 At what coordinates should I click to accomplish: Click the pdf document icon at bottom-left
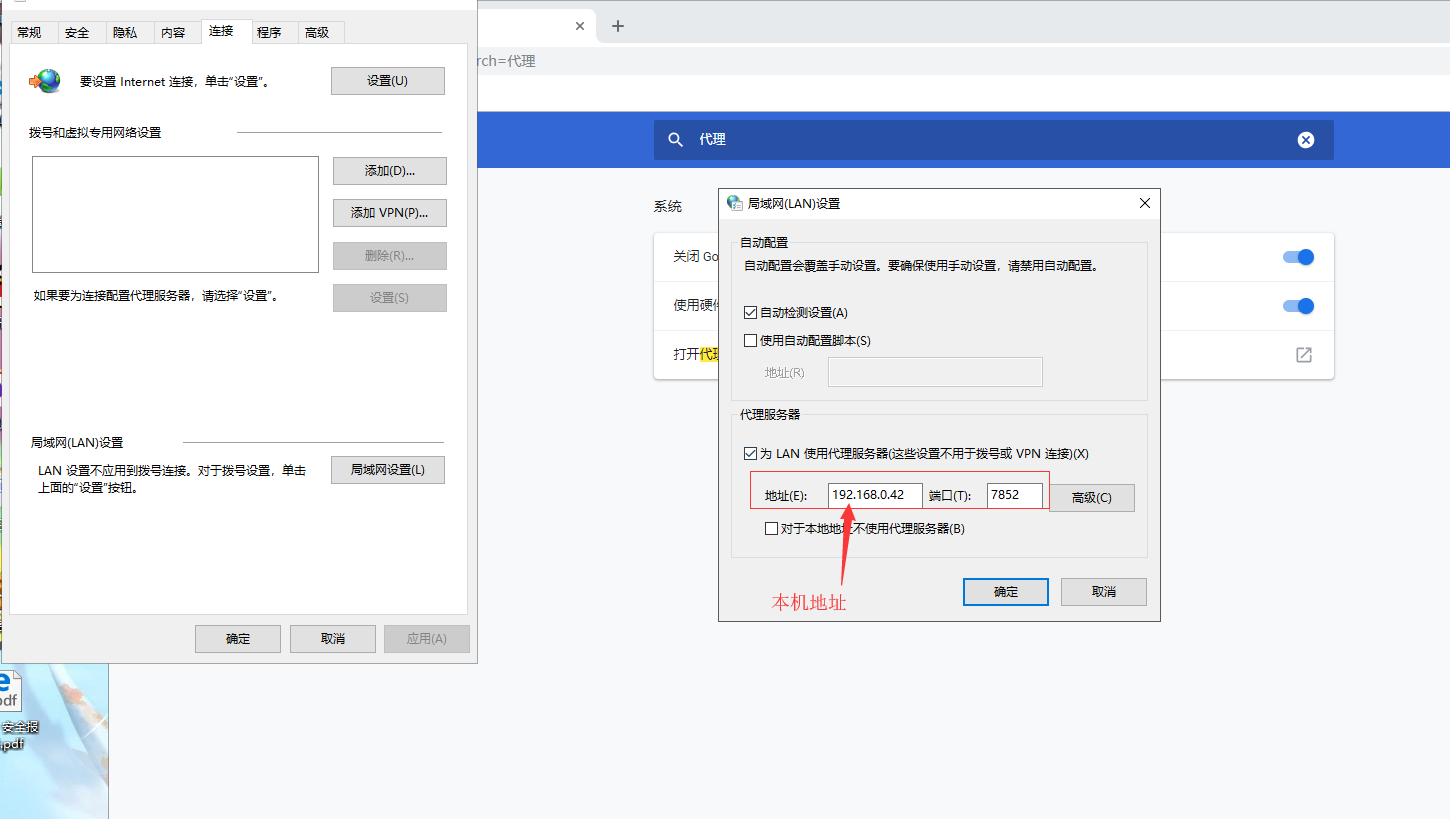(x=10, y=690)
